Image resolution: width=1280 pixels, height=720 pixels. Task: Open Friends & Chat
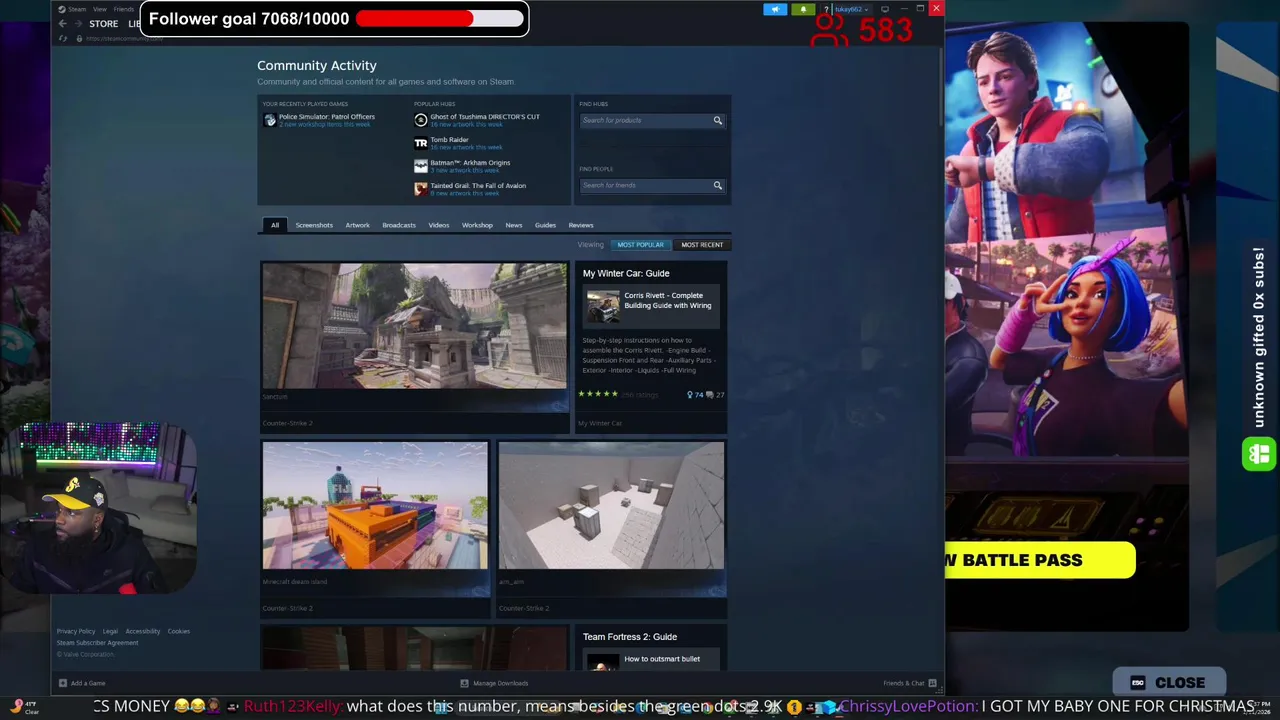(909, 683)
